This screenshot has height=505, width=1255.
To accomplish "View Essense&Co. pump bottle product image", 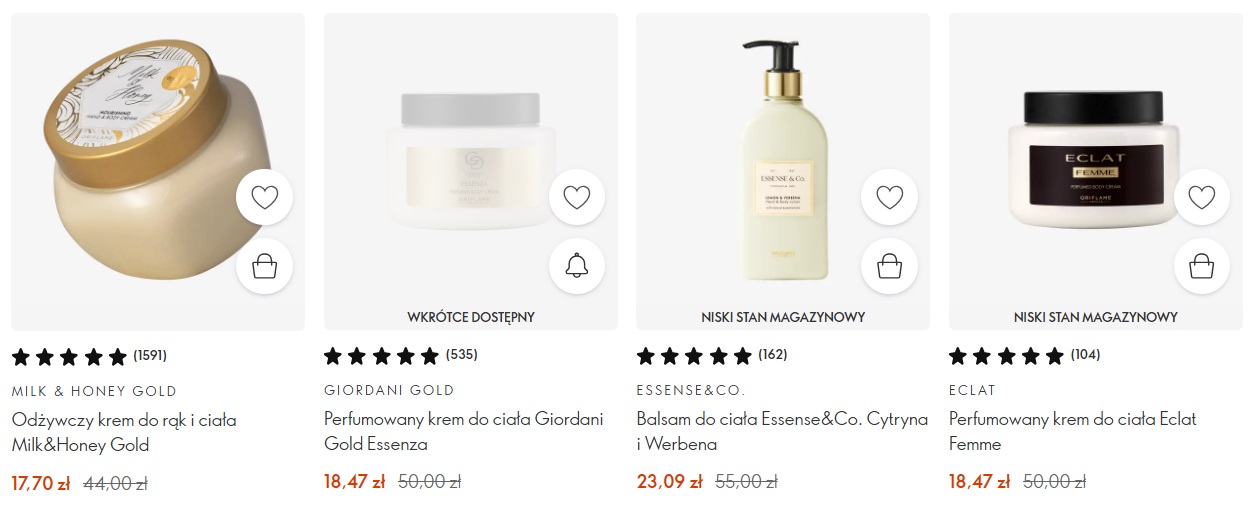I will point(783,160).
